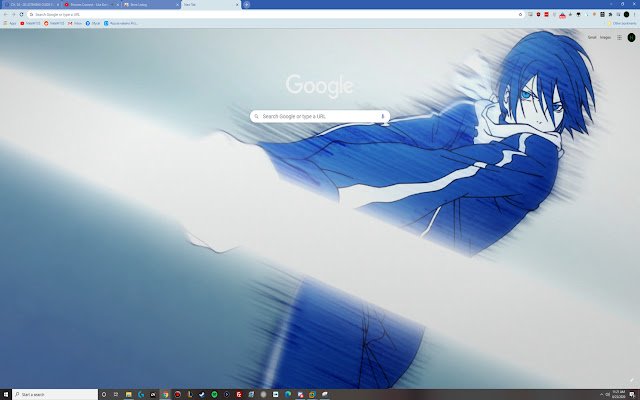This screenshot has width=640, height=400.
Task: Open the rightmost bookmark in the bookmarks bar
Action: 120,23
